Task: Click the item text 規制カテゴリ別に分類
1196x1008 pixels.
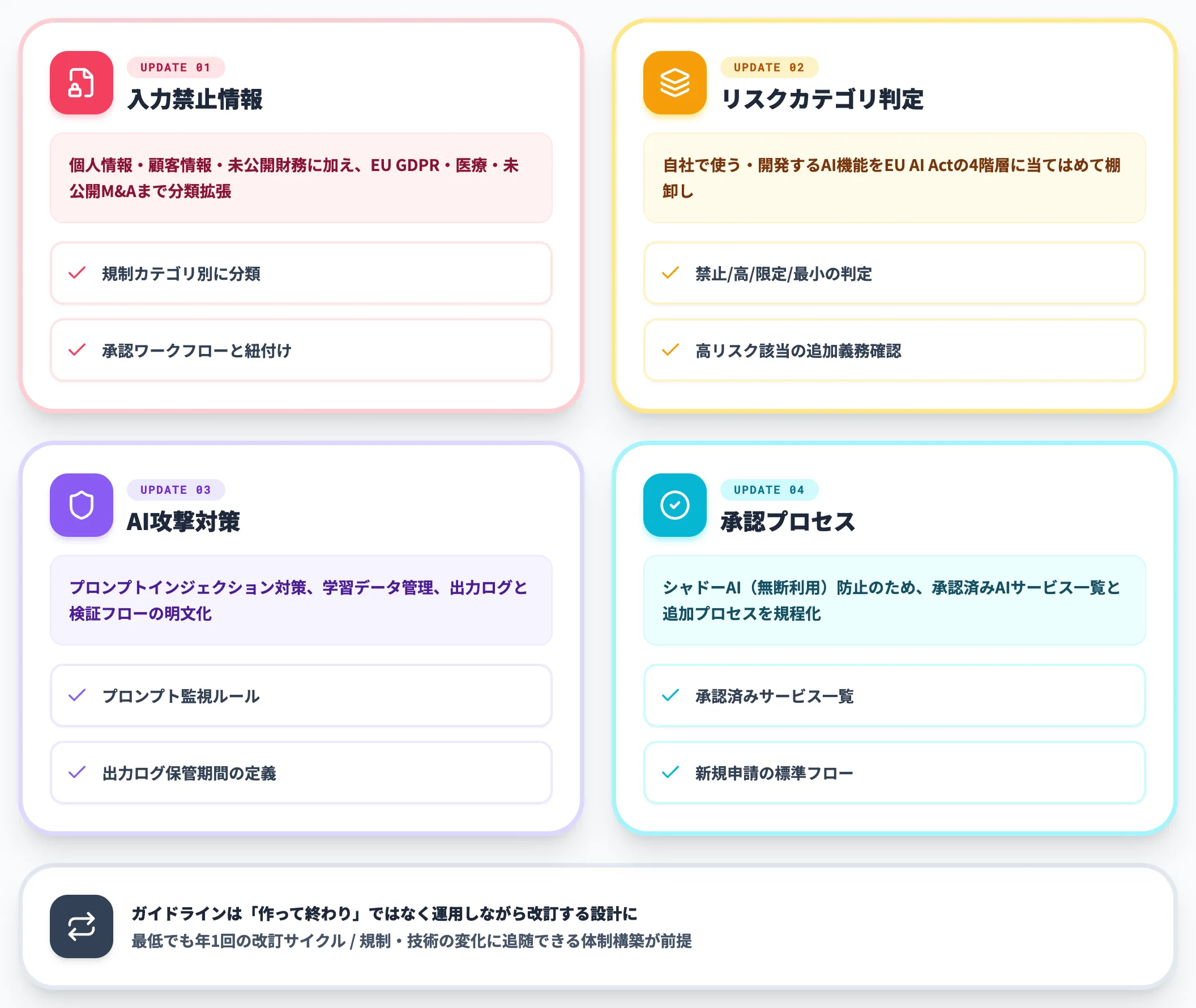Action: click(181, 274)
